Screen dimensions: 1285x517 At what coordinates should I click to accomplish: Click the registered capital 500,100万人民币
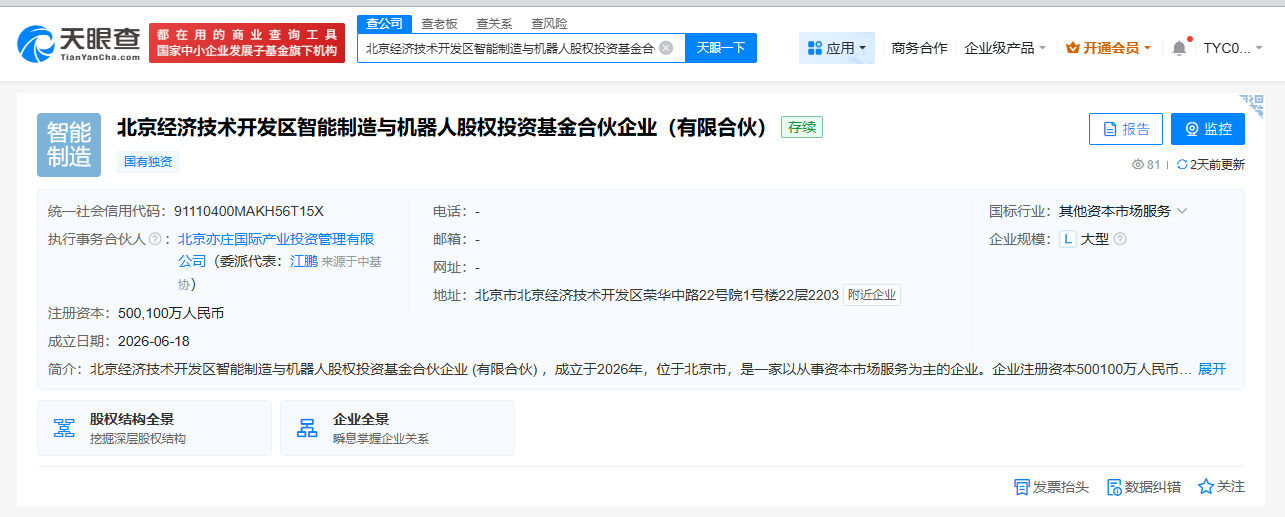click(171, 313)
